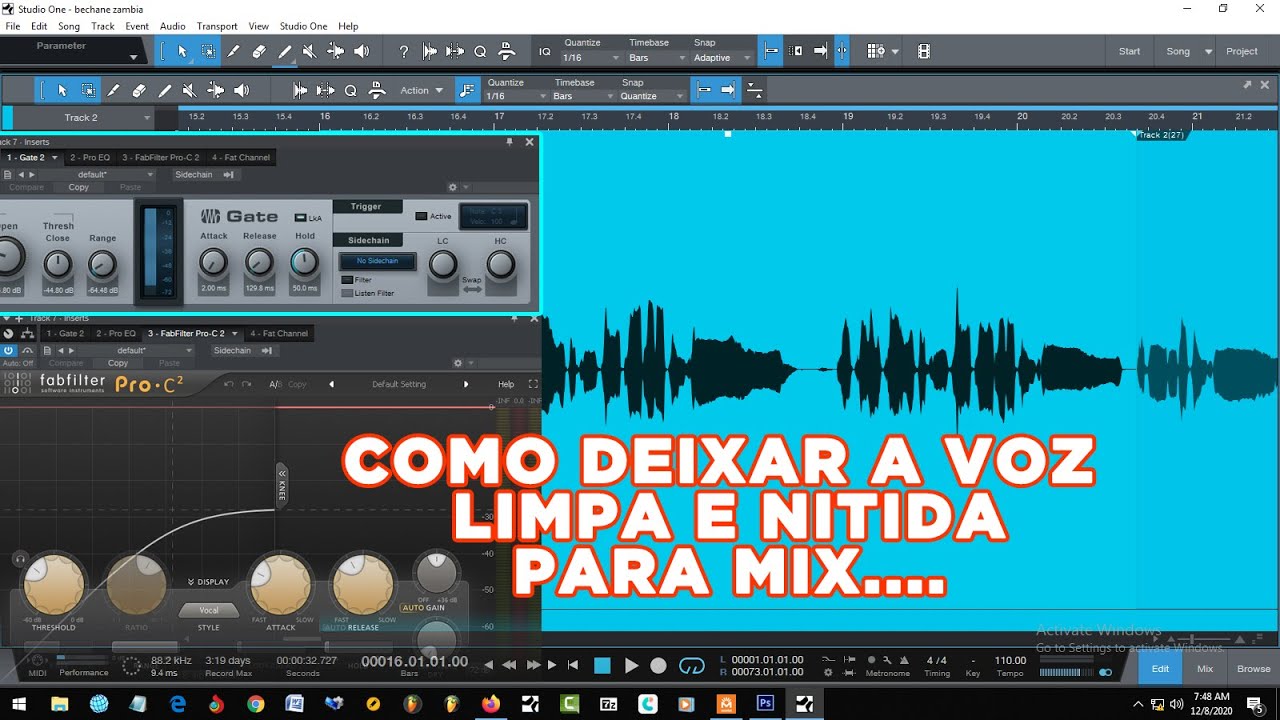
Task: Select the Bend tool in main toolbar
Action: 336,51
